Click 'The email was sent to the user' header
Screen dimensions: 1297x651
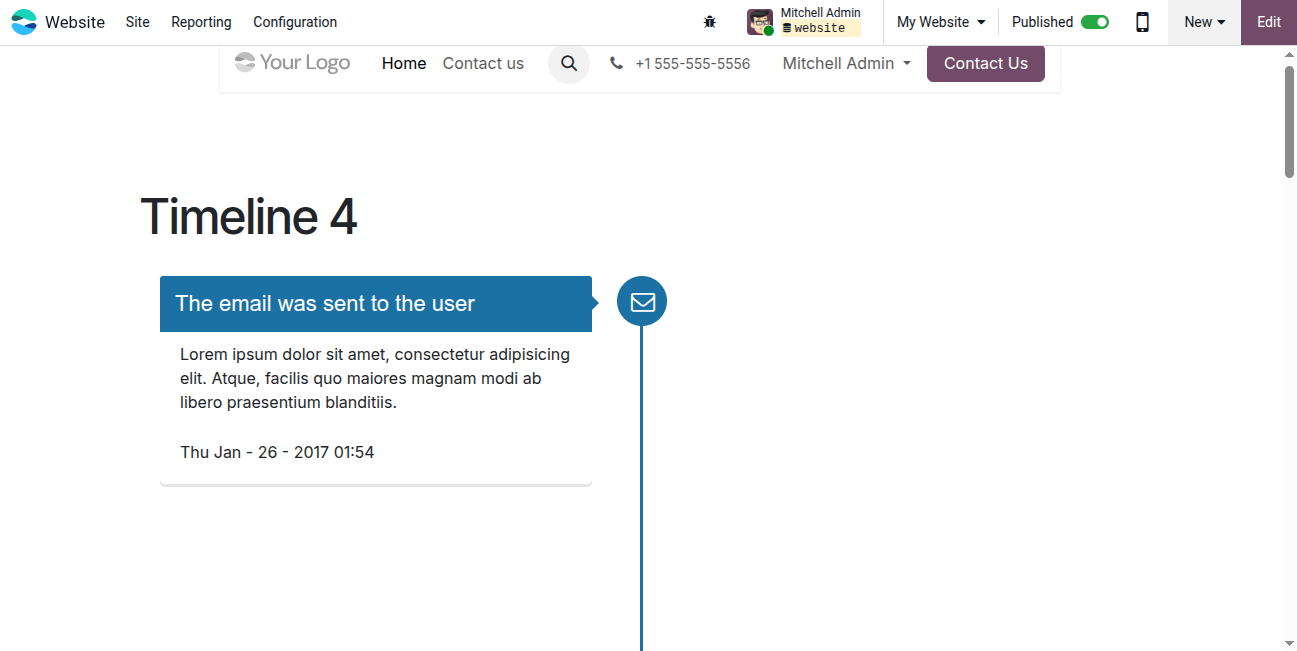(x=376, y=304)
